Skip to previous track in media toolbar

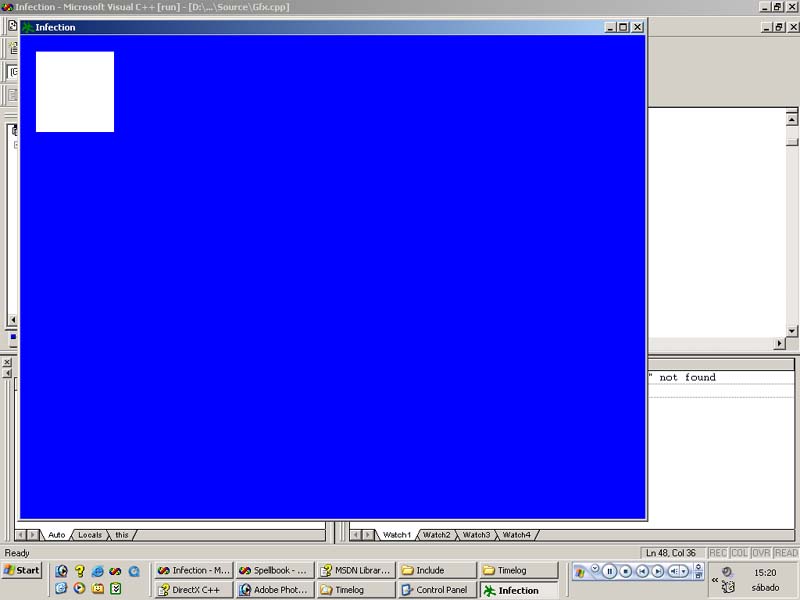point(642,571)
